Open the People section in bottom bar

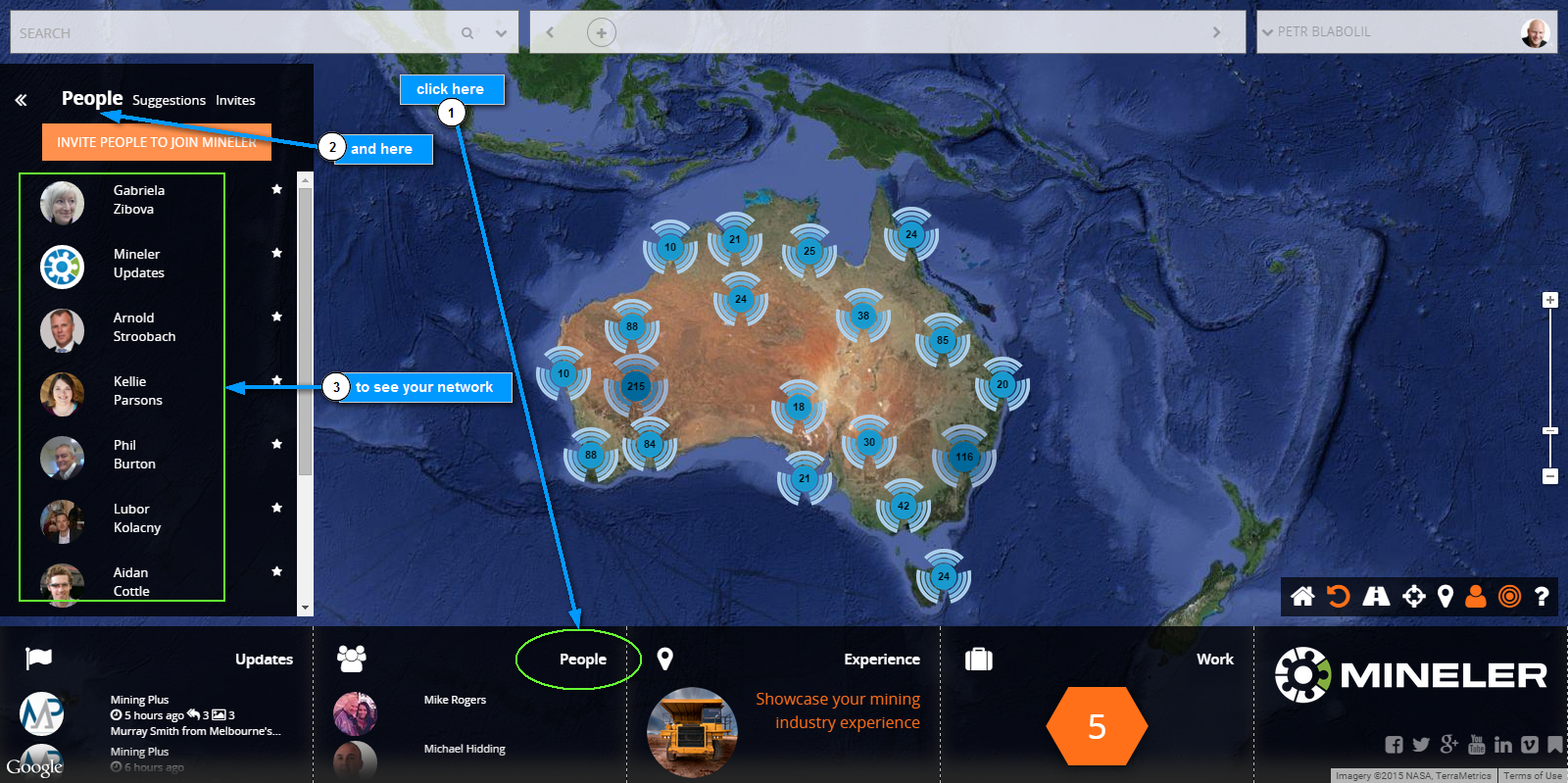point(582,660)
